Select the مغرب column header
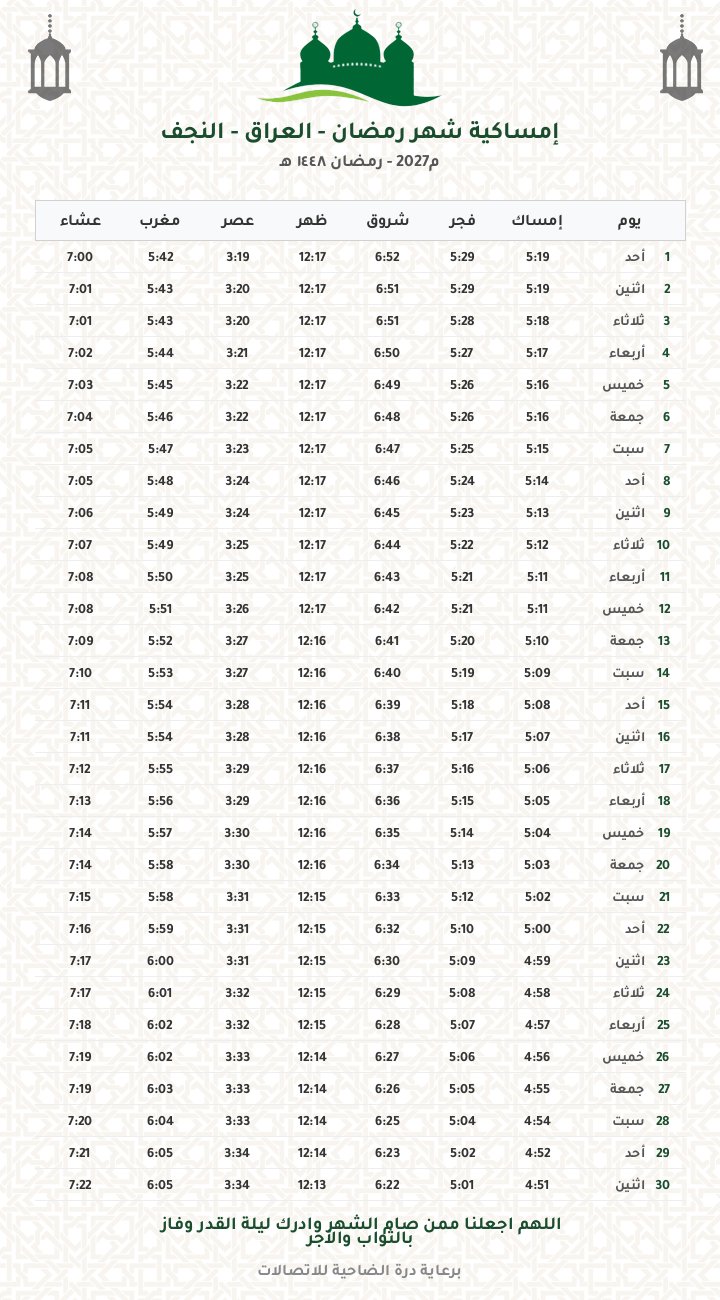This screenshot has height=1300, width=720. [160, 221]
